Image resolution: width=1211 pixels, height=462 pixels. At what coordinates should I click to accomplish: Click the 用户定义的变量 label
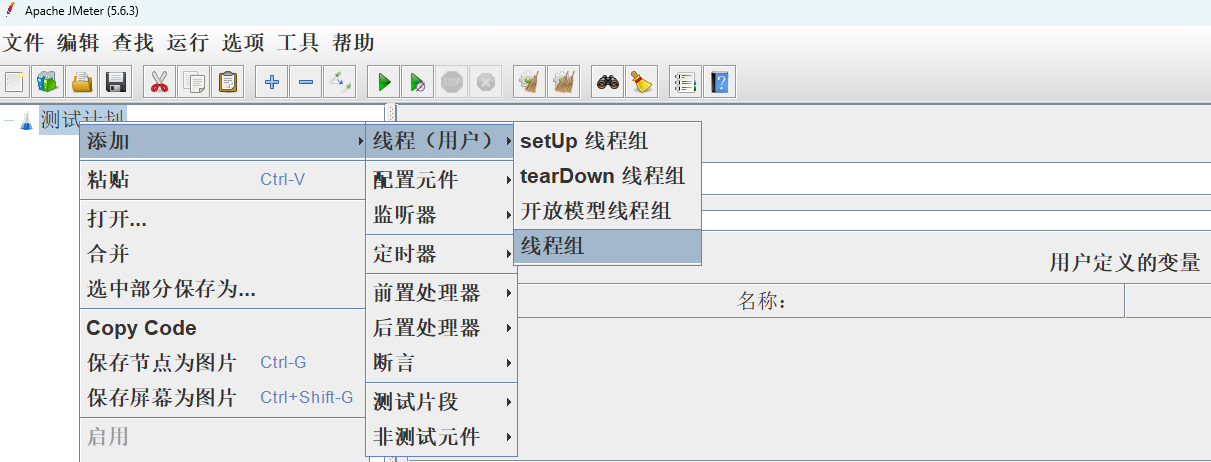1124,263
